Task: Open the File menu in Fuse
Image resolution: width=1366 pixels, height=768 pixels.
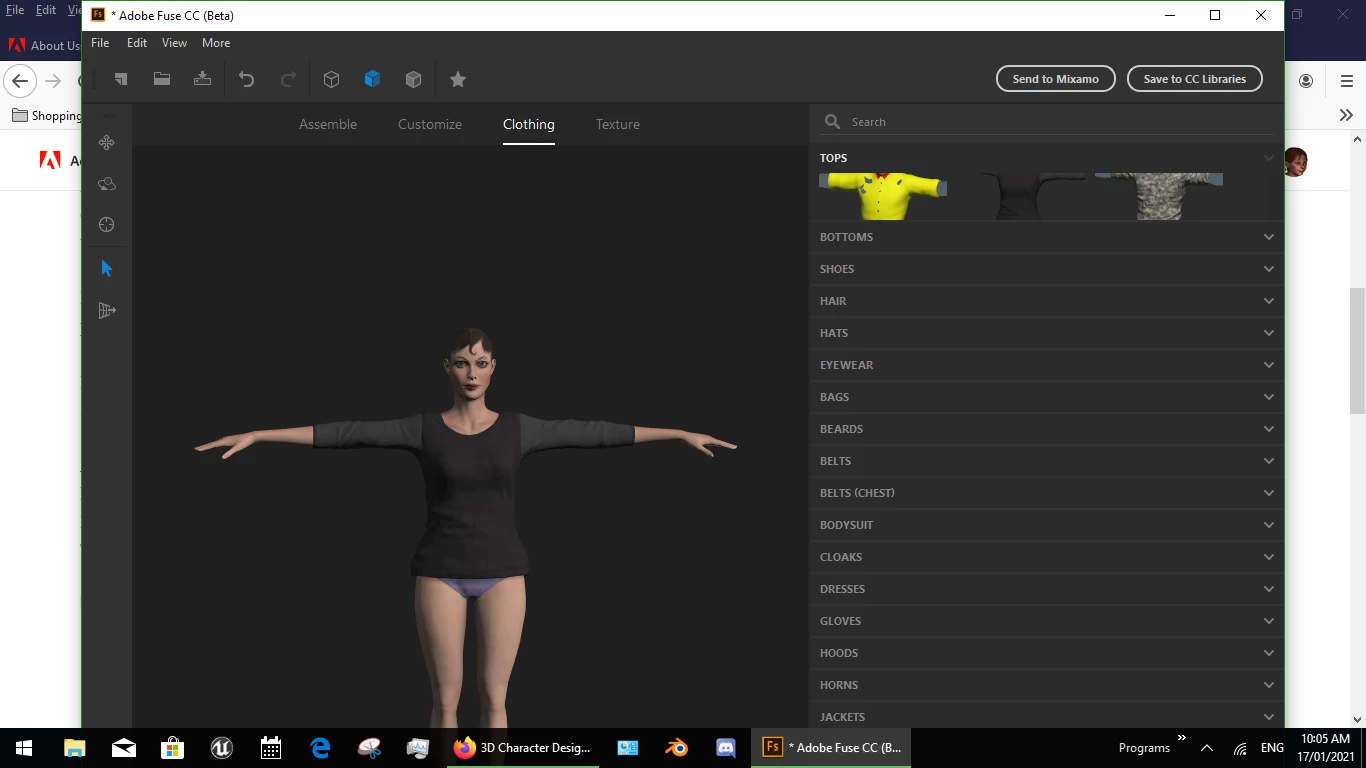Action: click(100, 43)
